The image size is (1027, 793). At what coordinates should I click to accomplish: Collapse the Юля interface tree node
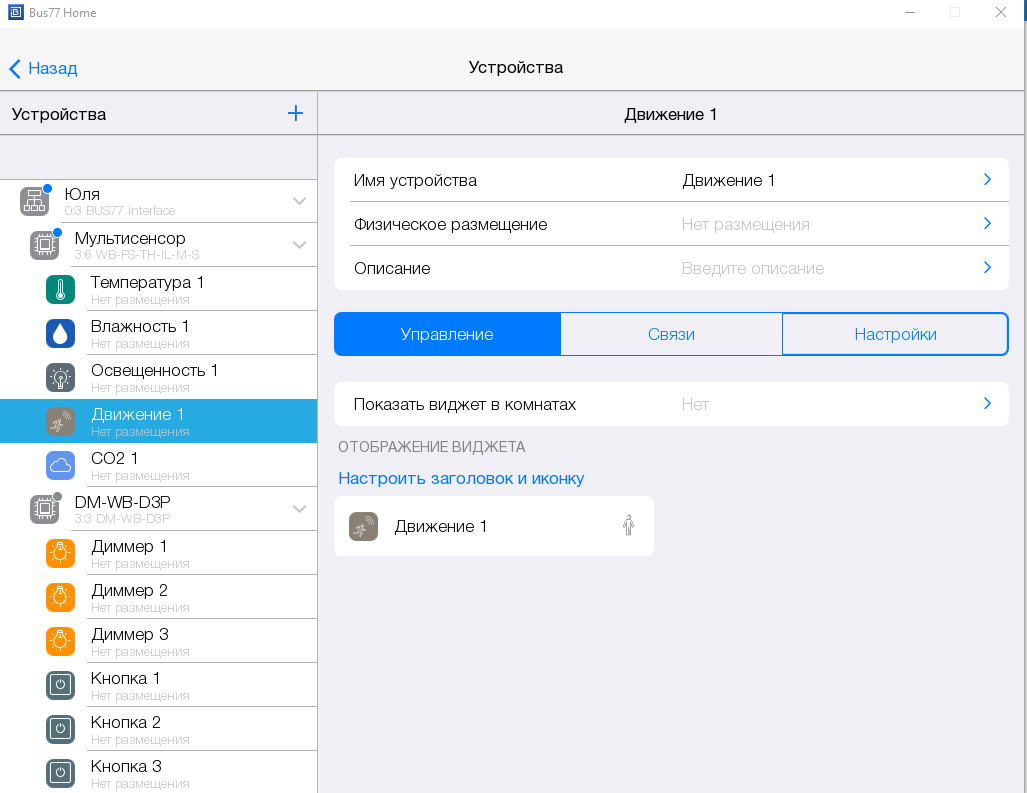[x=299, y=201]
